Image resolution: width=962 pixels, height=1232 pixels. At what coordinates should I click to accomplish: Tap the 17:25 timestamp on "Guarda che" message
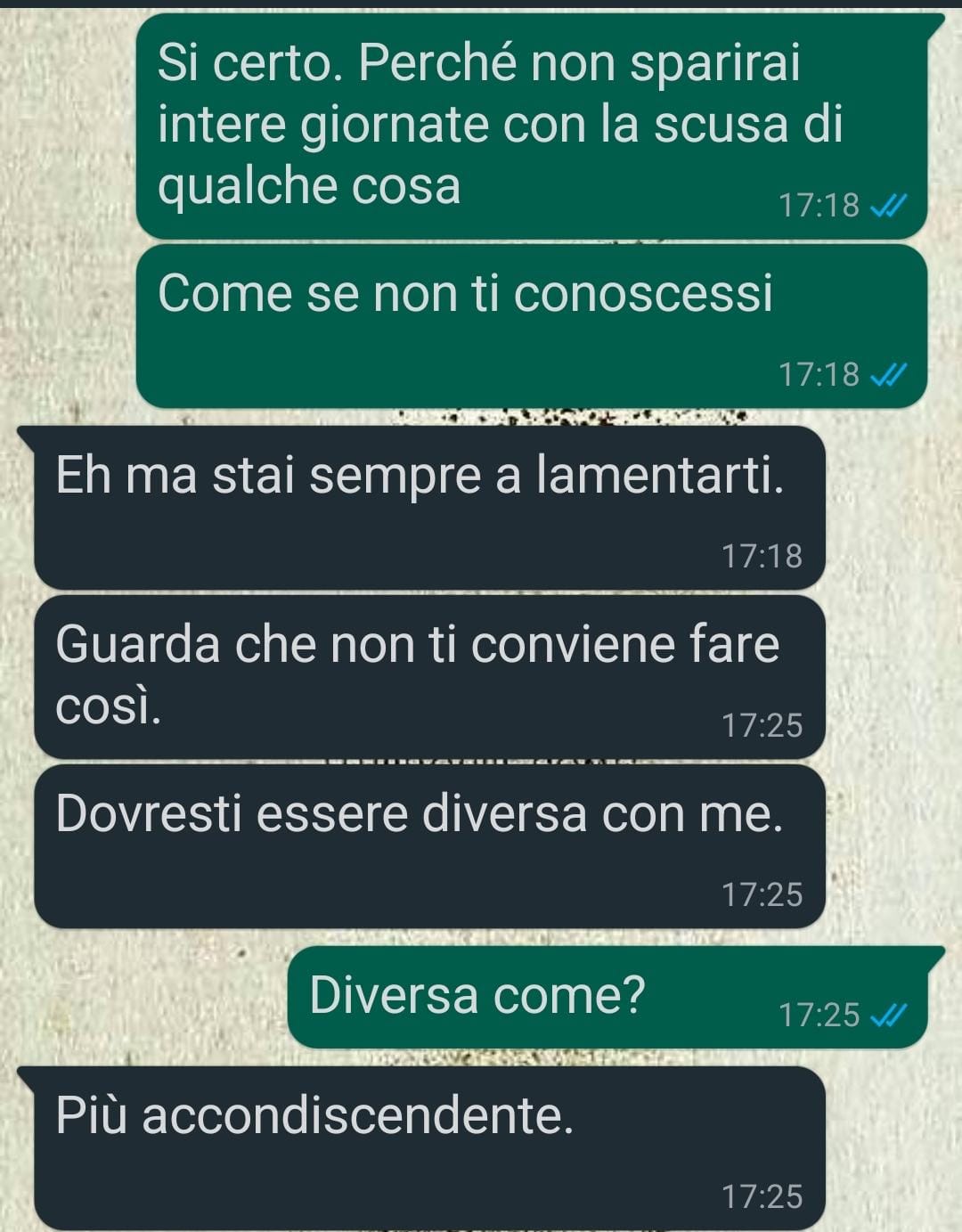point(762,726)
